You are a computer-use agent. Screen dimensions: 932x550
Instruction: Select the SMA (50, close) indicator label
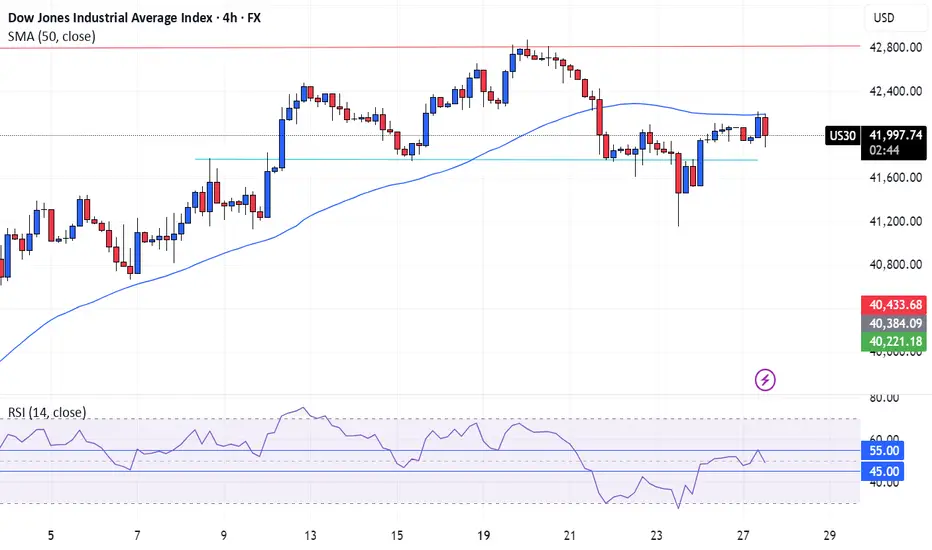[52, 36]
